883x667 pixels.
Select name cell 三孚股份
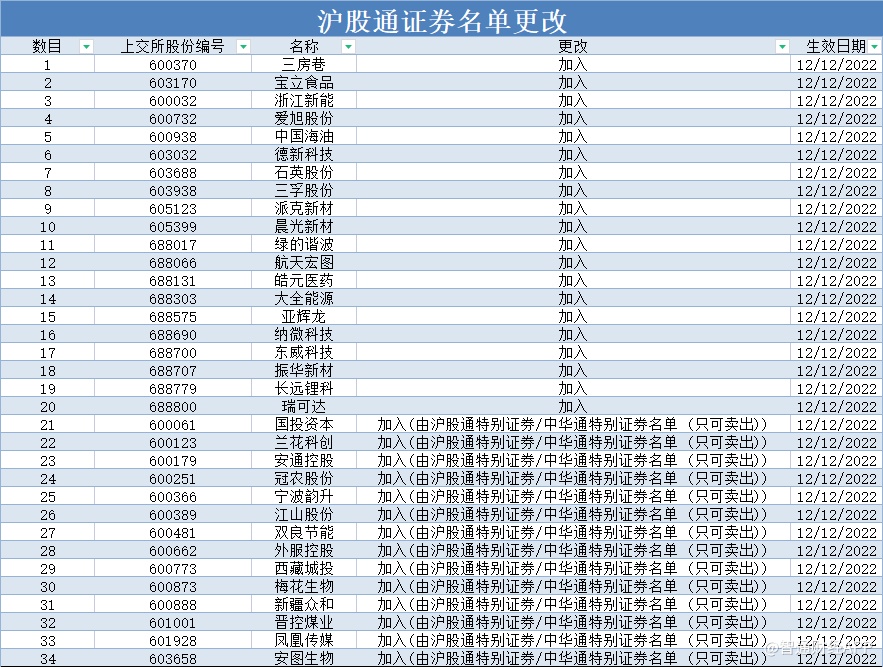coord(304,190)
